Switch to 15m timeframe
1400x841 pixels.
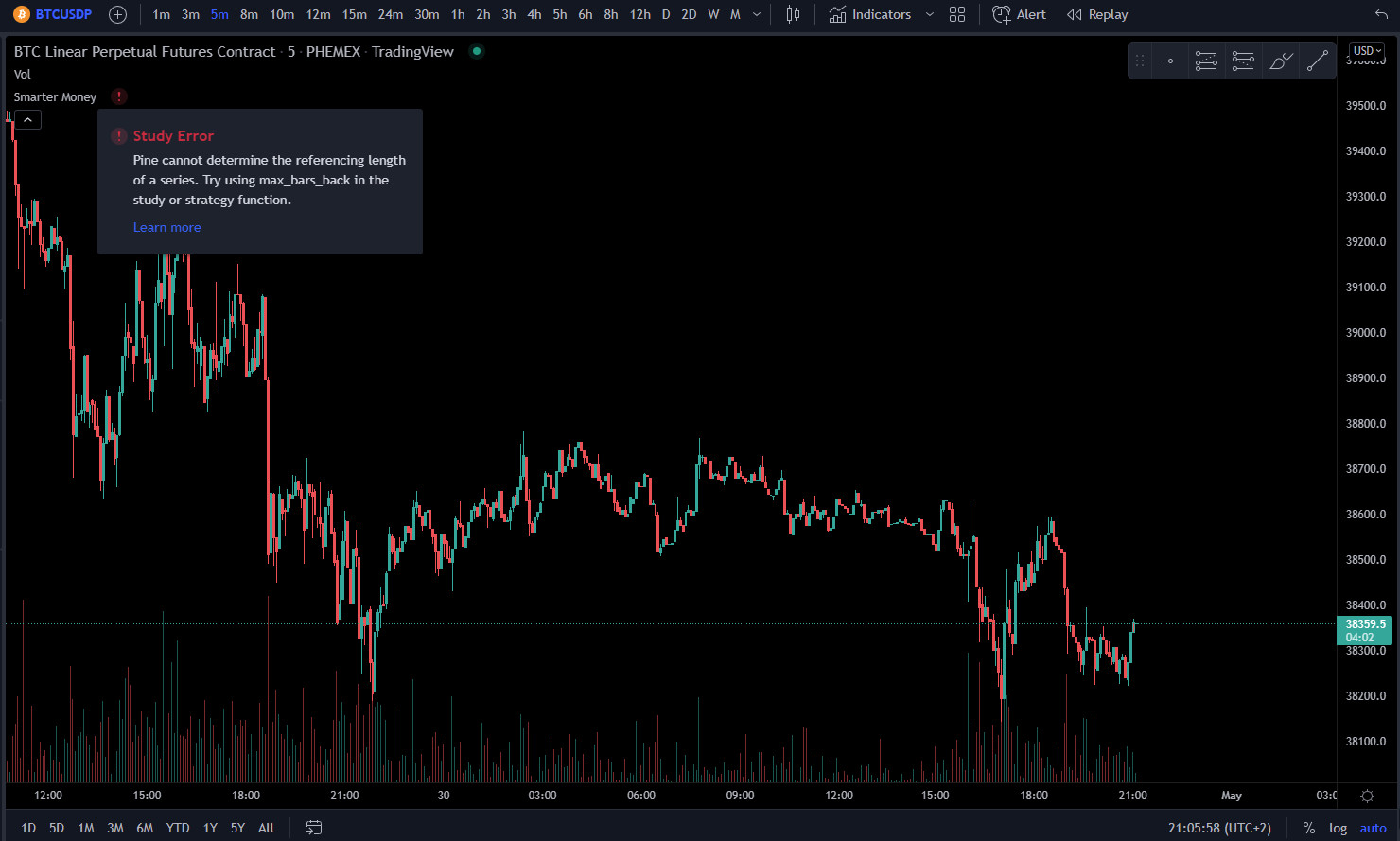[x=355, y=14]
